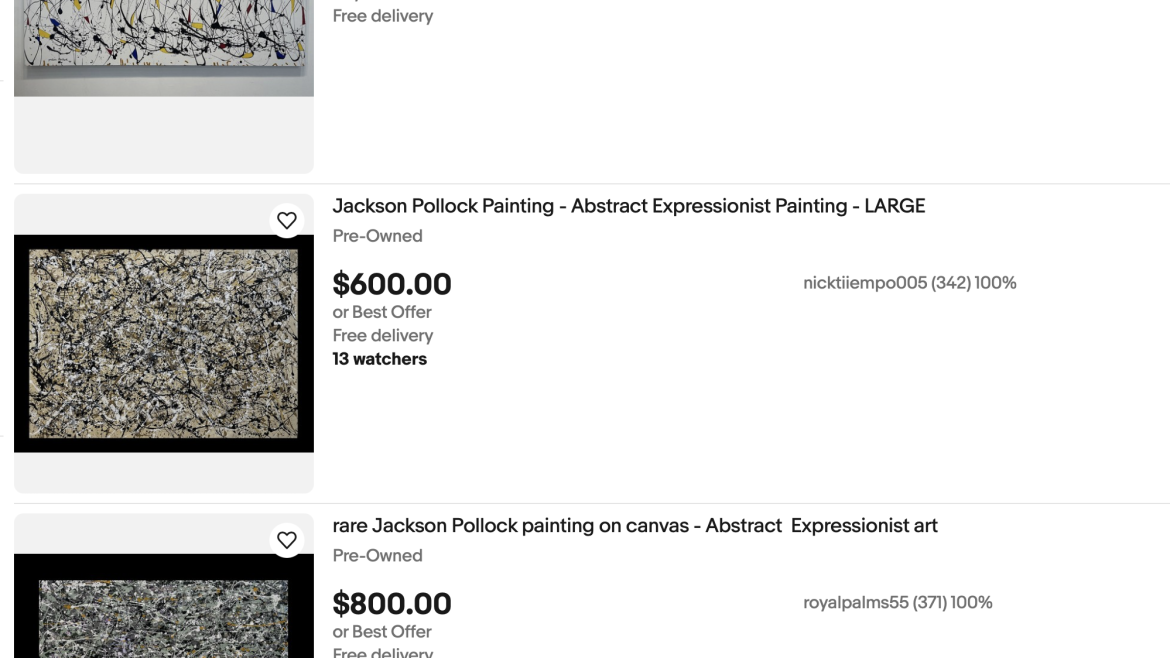1170x658 pixels.
Task: Select 'or Best Offer' under the $800.00 price
Action: 382,631
